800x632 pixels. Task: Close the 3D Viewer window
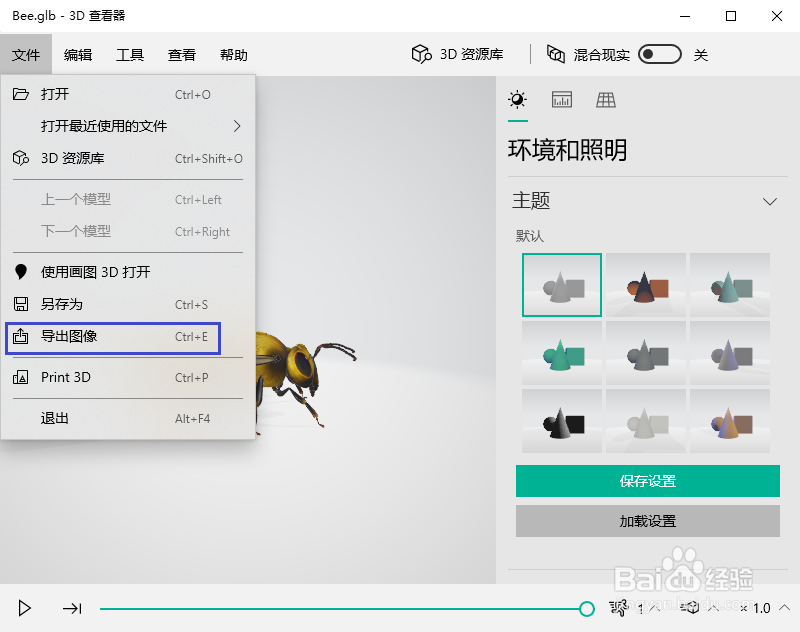(x=777, y=16)
